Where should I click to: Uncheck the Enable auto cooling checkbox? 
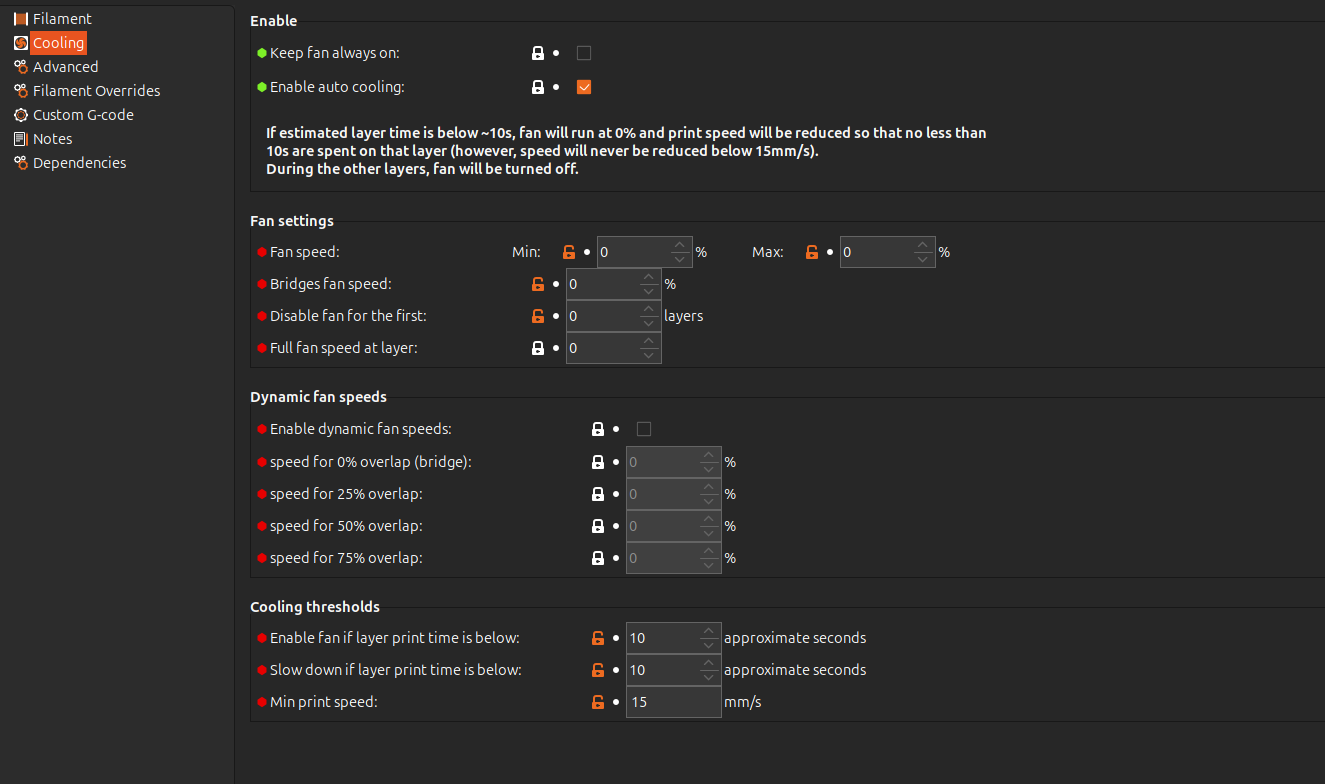tap(584, 87)
